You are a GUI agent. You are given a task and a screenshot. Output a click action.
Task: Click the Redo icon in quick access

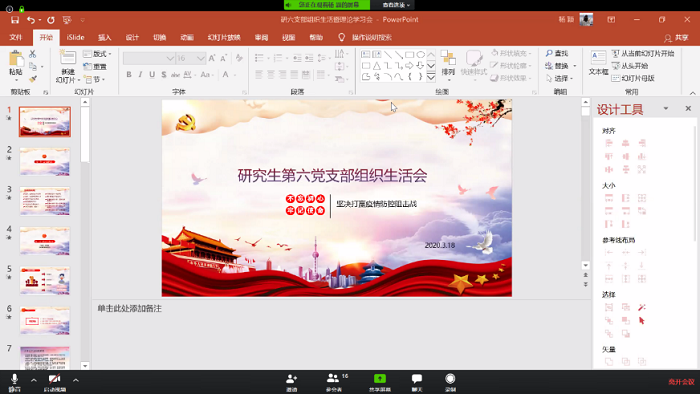pyautogui.click(x=50, y=20)
